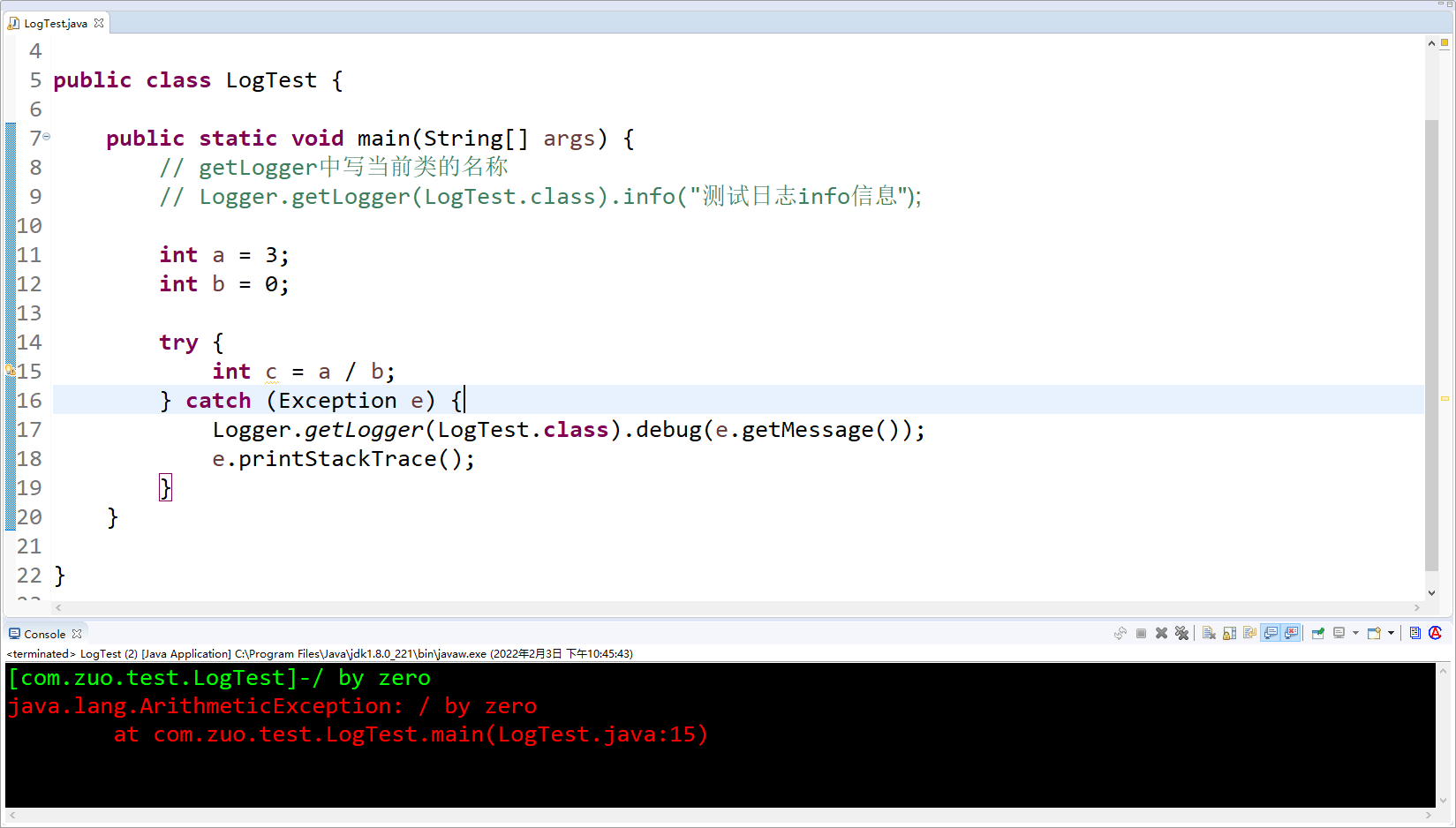Clear the Console output
This screenshot has height=828, width=1456.
tap(1209, 633)
